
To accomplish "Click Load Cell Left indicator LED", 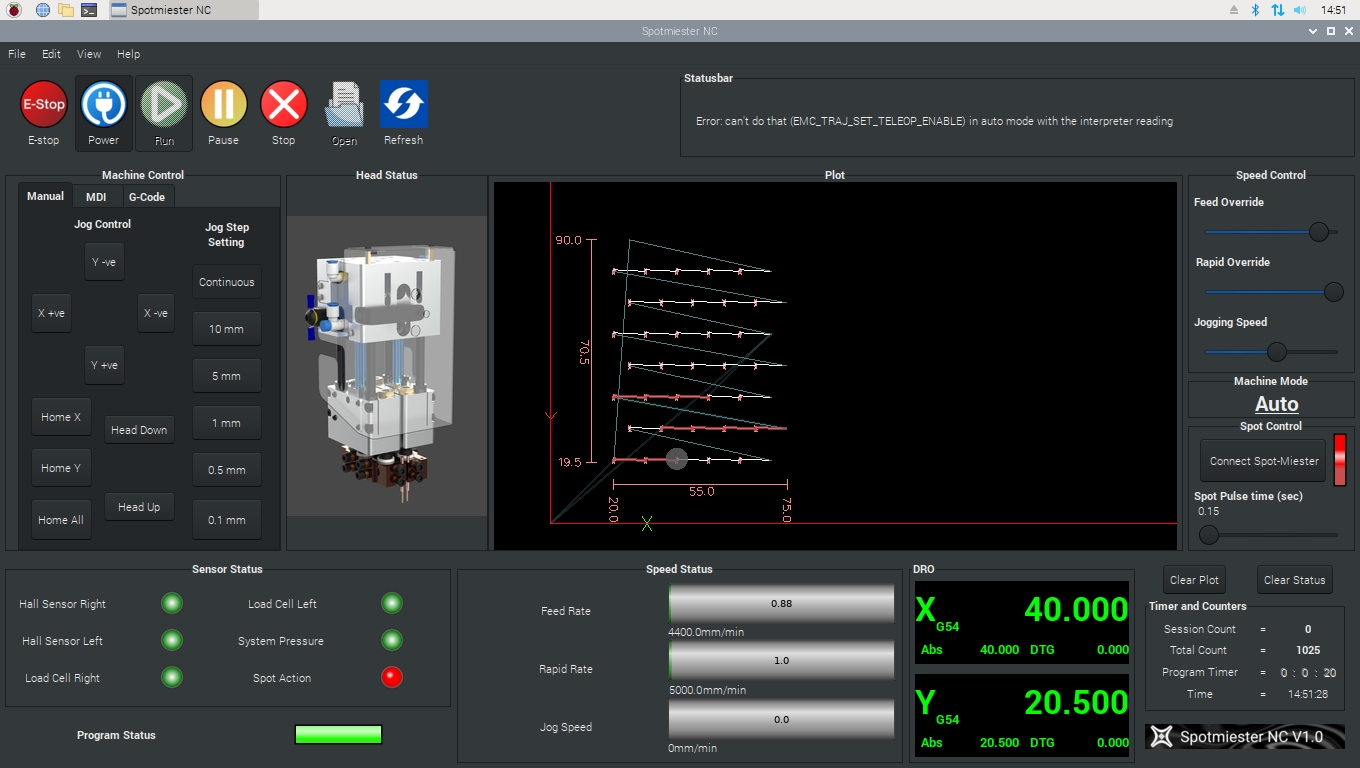I will tap(392, 603).
